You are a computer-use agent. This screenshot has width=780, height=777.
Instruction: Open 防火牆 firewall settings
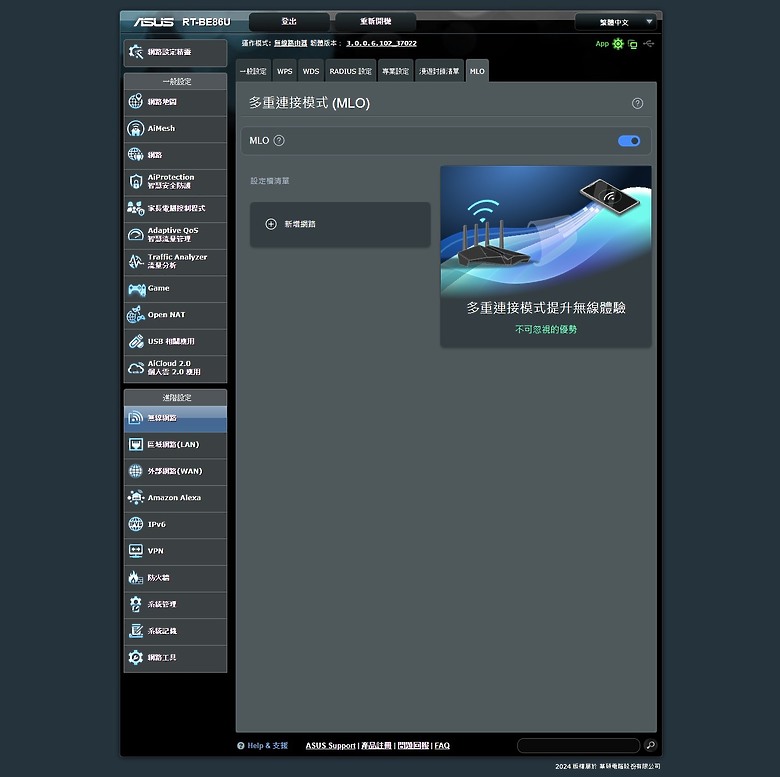tap(175, 578)
